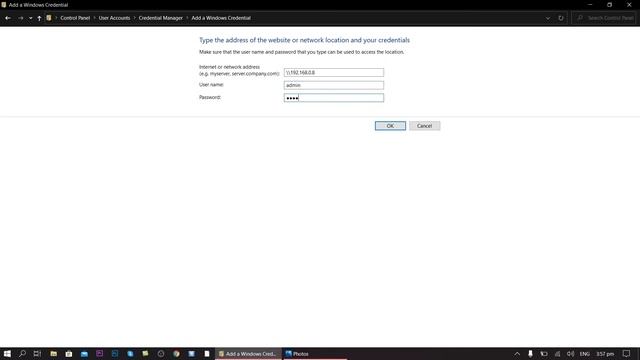Open the clock showing 3:57 pm
Image resolution: width=640 pixels, height=360 pixels.
coord(605,353)
